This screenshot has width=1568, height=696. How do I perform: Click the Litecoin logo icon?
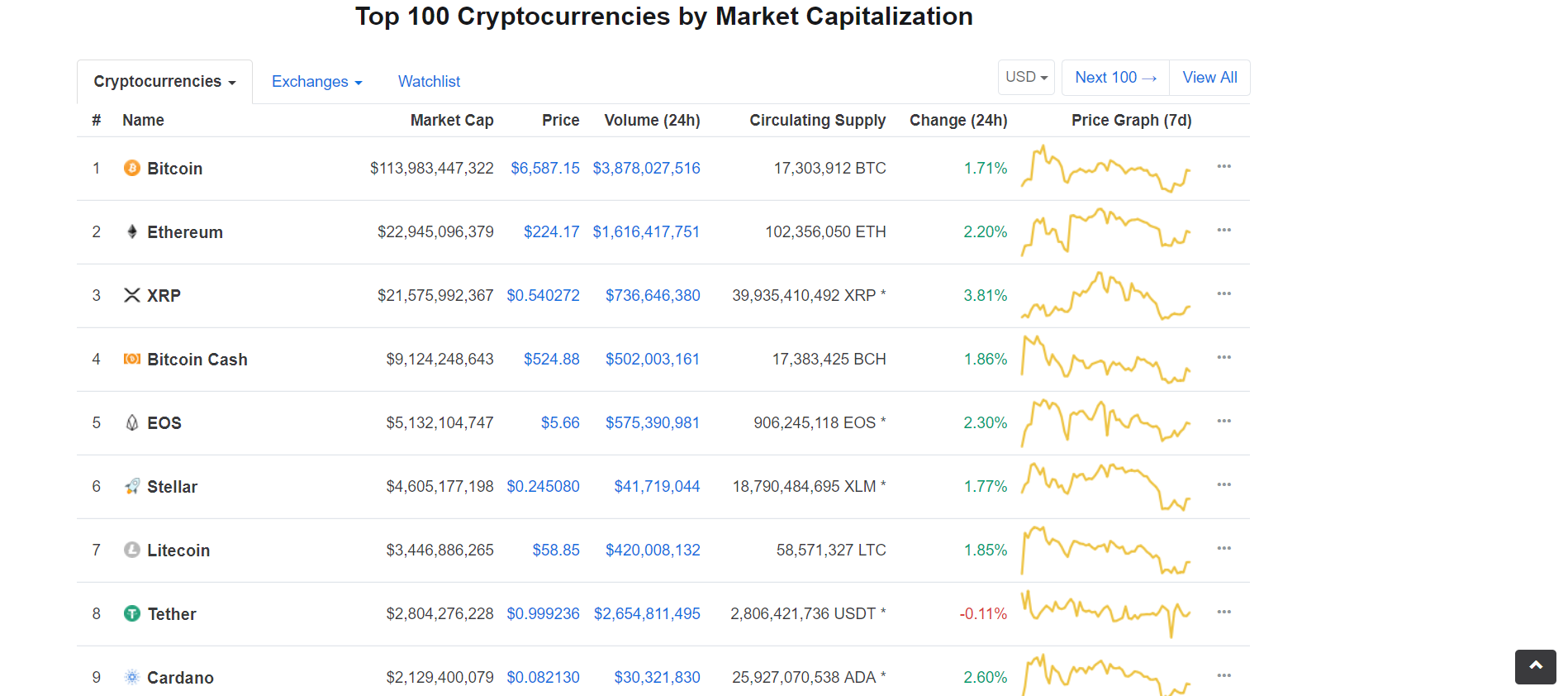[x=131, y=551]
